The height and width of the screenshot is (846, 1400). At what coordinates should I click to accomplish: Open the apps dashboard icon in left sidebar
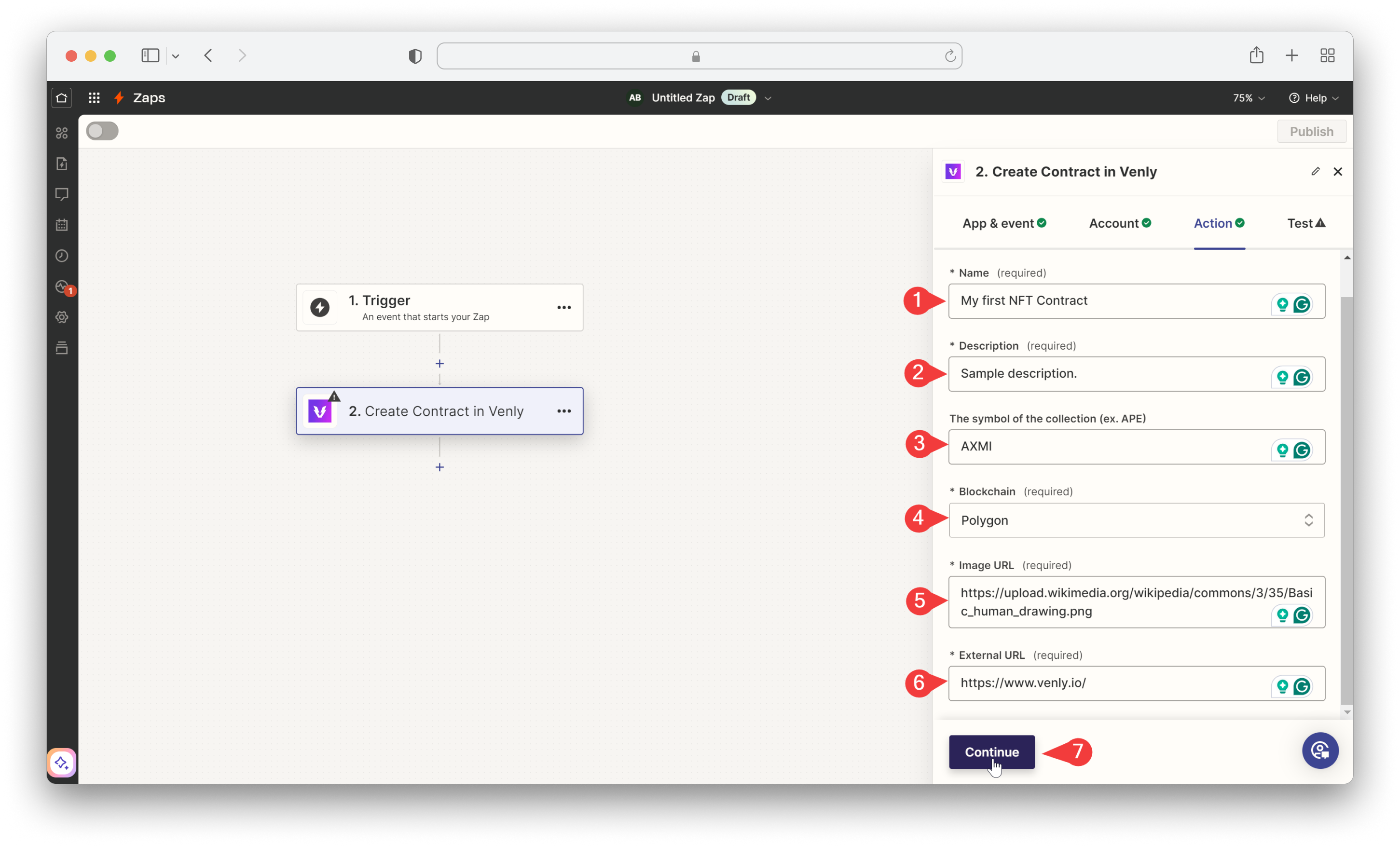click(62, 132)
